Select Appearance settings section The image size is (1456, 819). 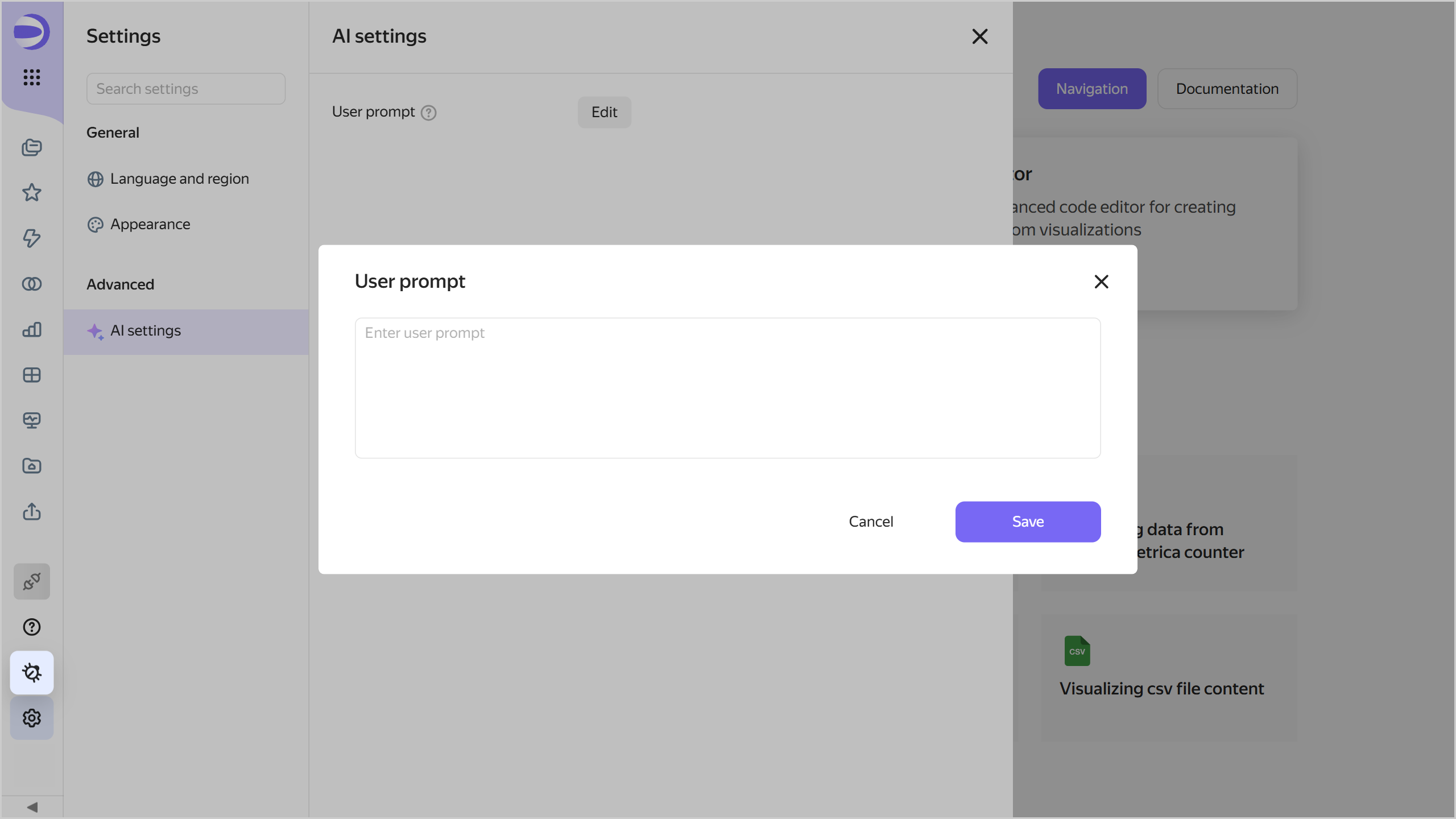click(150, 224)
